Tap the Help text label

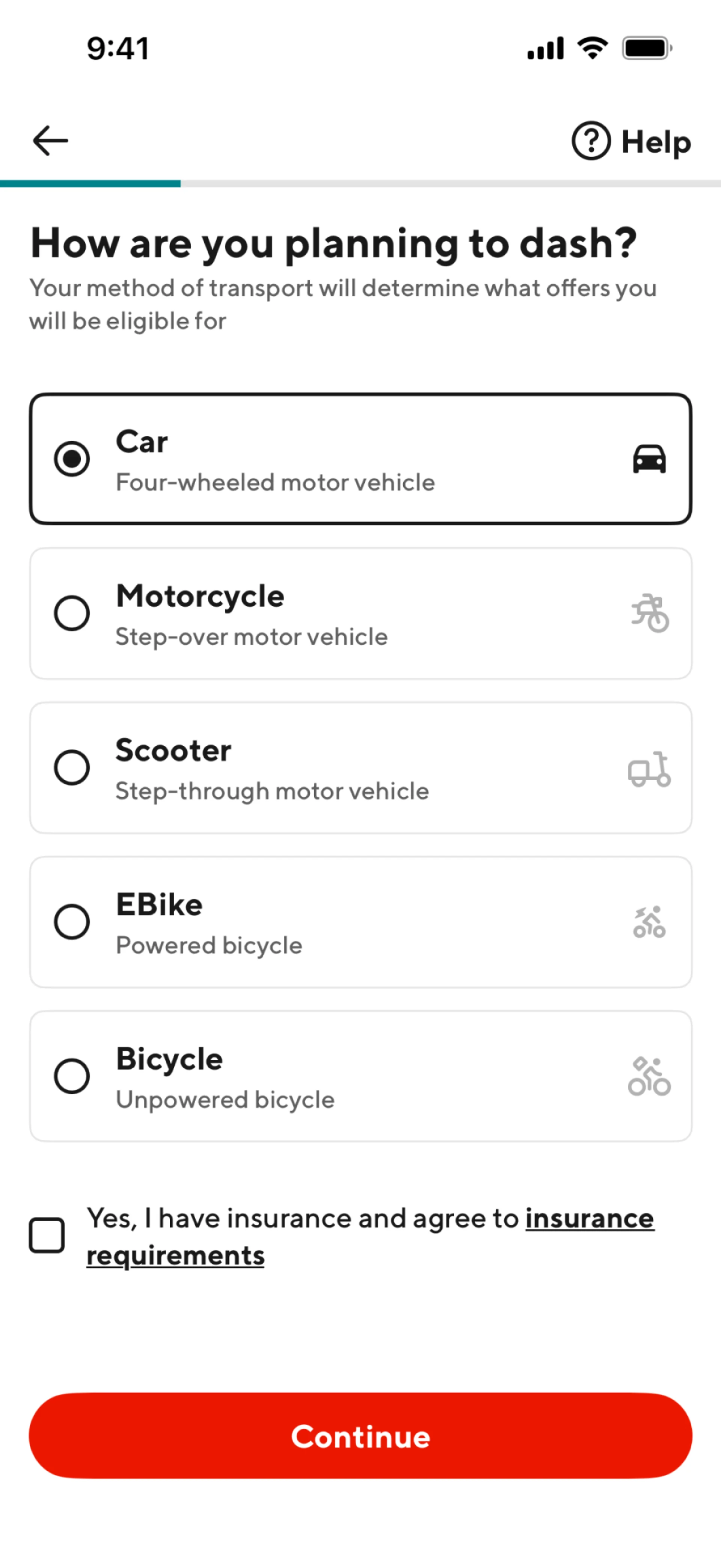click(x=656, y=142)
